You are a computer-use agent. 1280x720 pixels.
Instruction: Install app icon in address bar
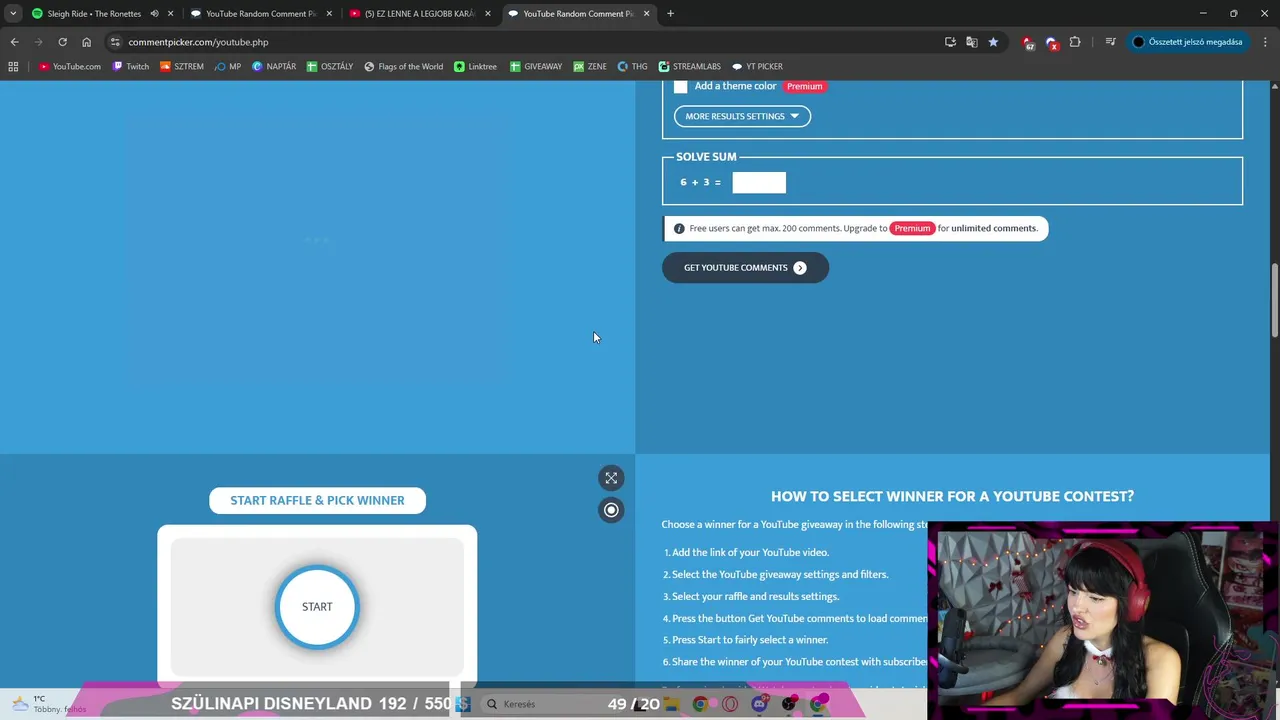[x=950, y=42]
